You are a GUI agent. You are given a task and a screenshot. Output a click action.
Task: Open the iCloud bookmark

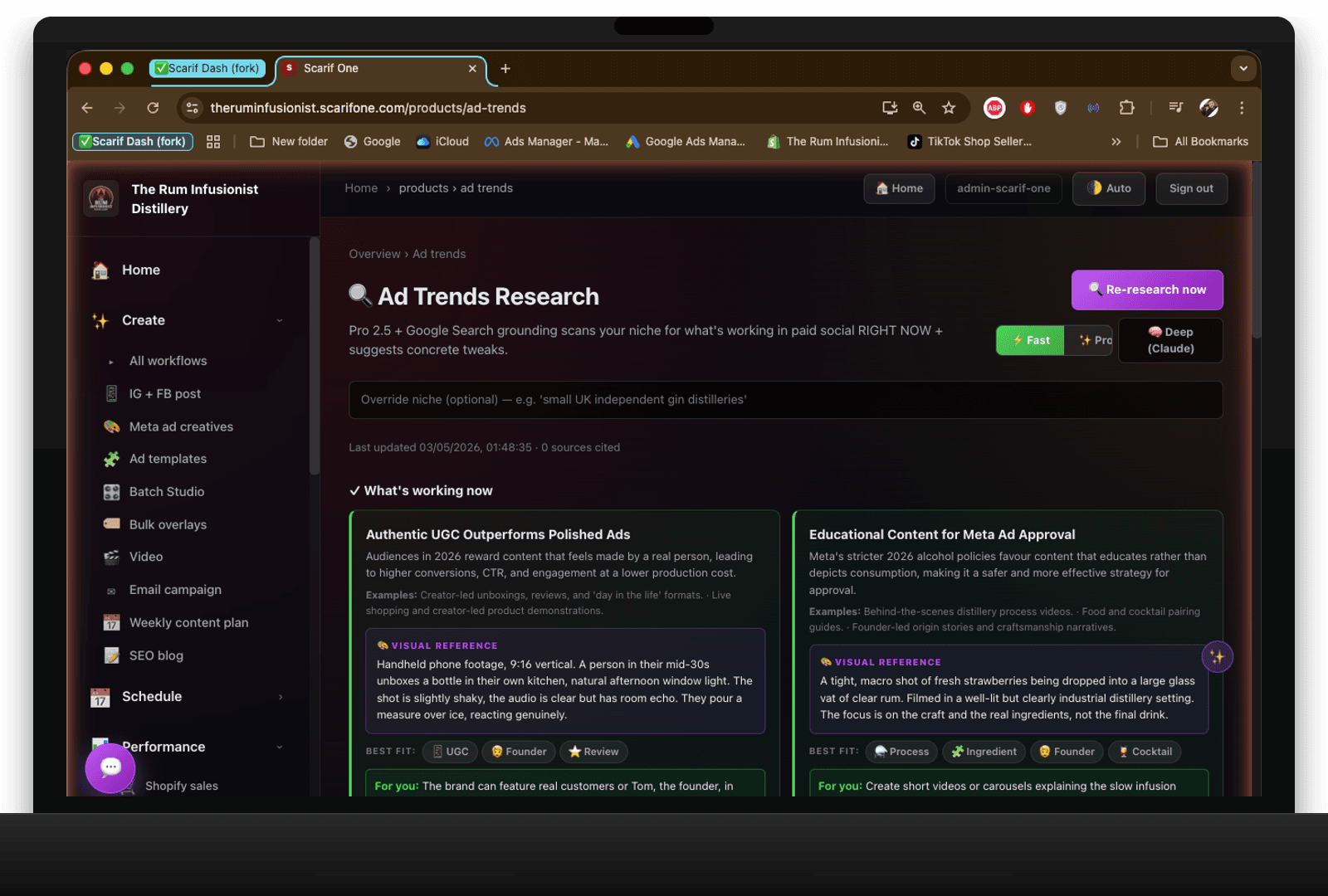(x=442, y=142)
